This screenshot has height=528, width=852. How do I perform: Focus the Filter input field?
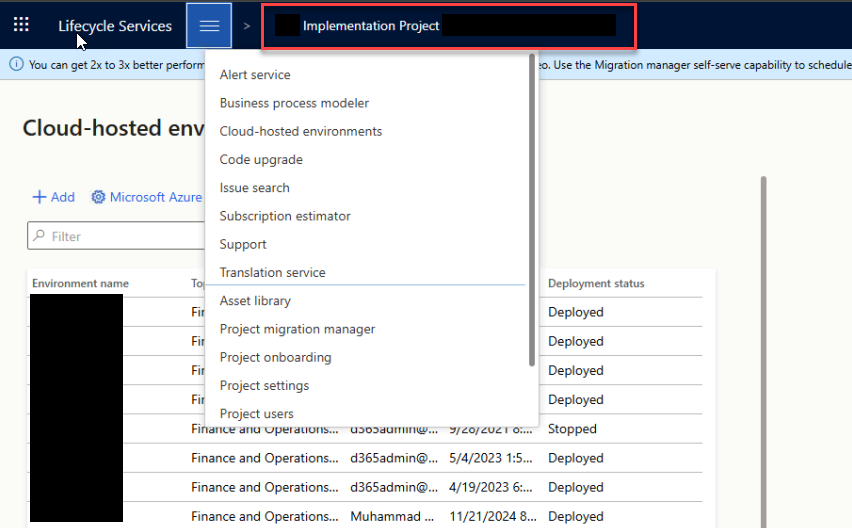pyautogui.click(x=116, y=236)
